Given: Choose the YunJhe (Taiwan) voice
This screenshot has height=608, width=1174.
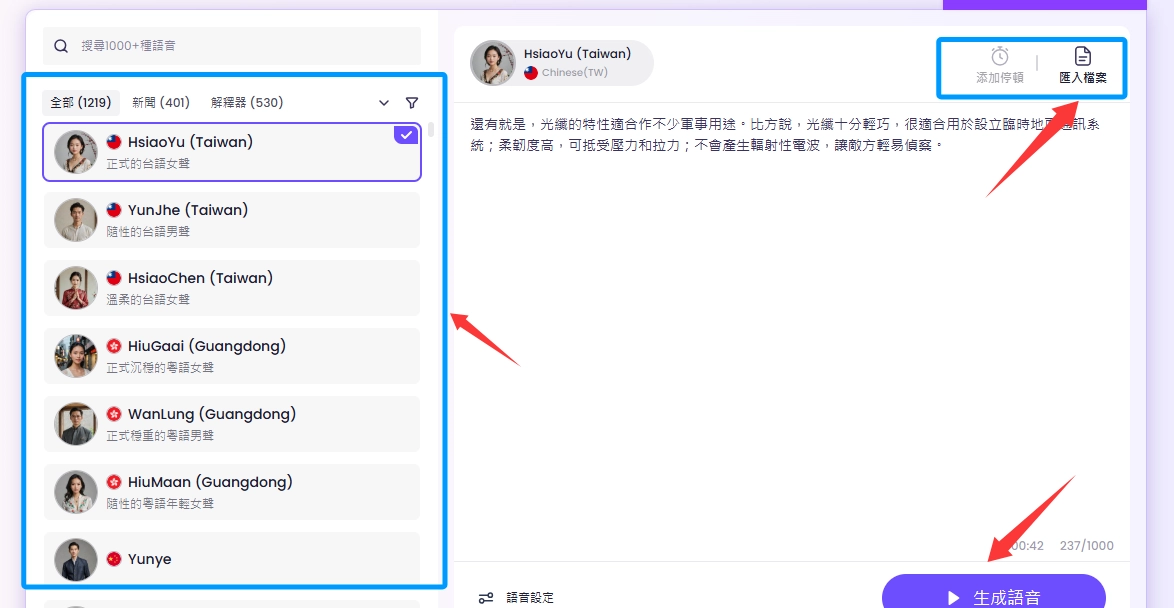Looking at the screenshot, I should pyautogui.click(x=232, y=220).
